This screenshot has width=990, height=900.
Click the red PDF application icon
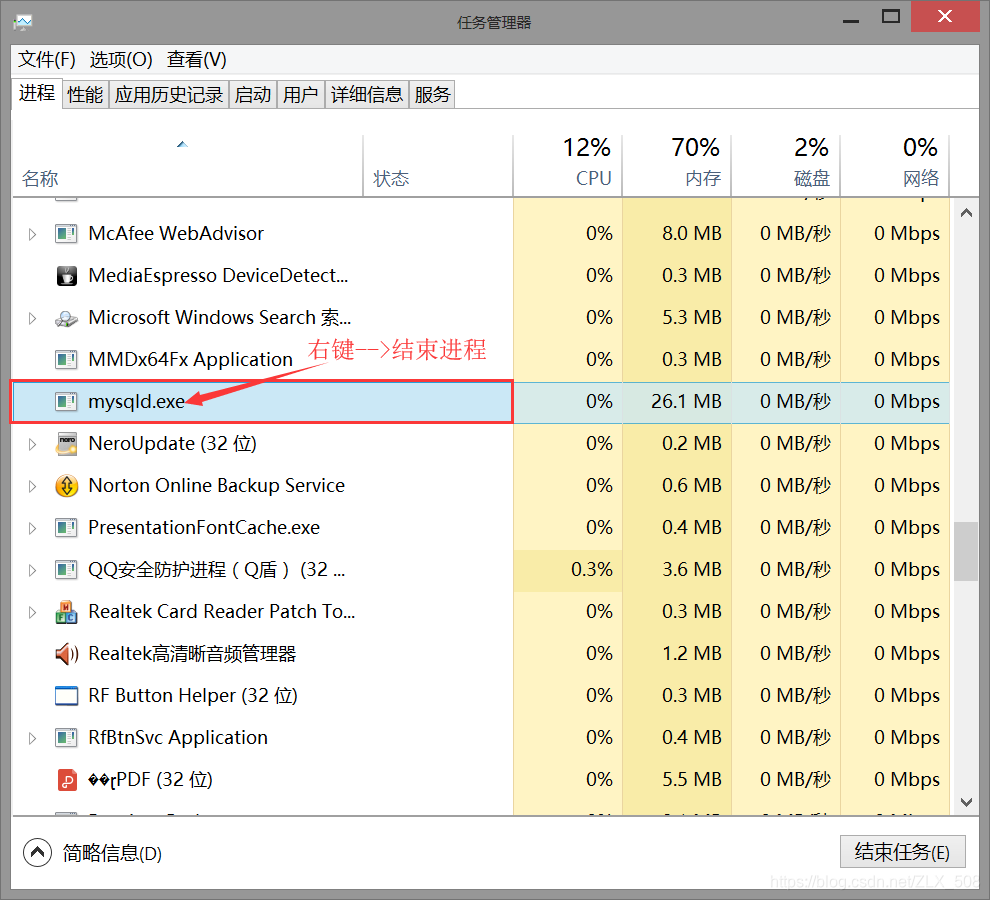click(67, 780)
